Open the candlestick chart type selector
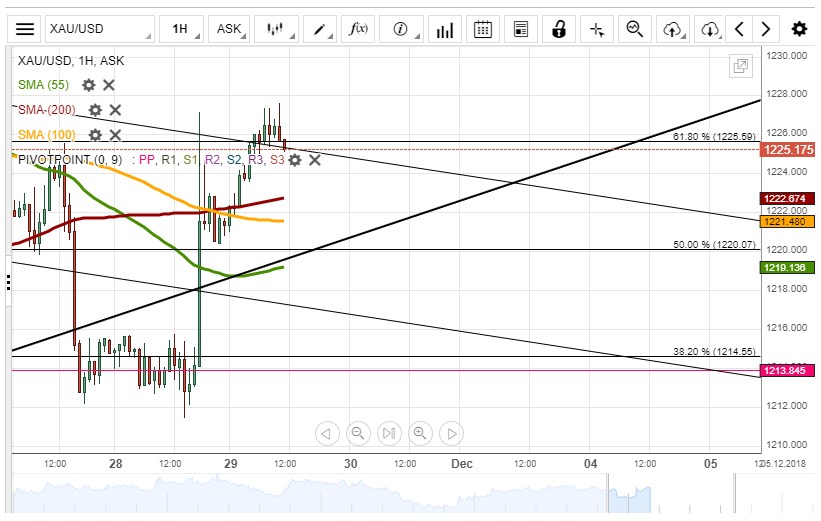The height and width of the screenshot is (521, 821). 276,29
